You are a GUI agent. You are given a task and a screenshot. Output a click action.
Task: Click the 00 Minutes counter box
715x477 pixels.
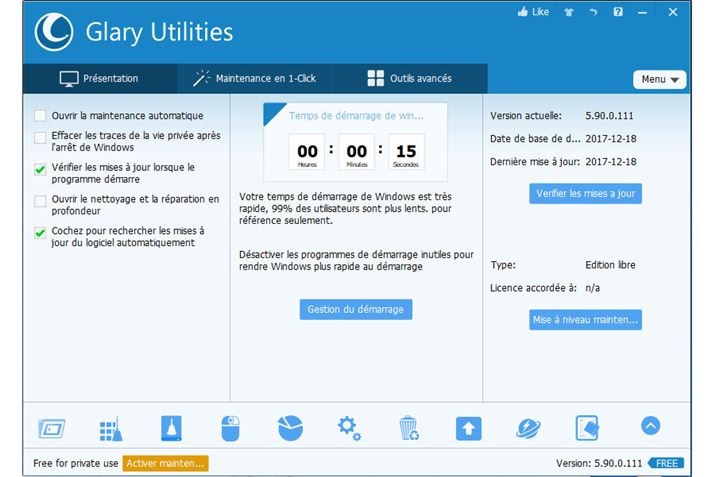(x=357, y=152)
